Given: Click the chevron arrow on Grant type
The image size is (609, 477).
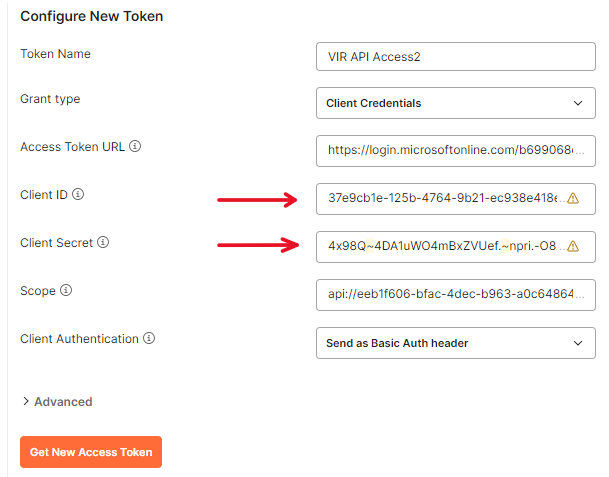Looking at the screenshot, I should [577, 103].
